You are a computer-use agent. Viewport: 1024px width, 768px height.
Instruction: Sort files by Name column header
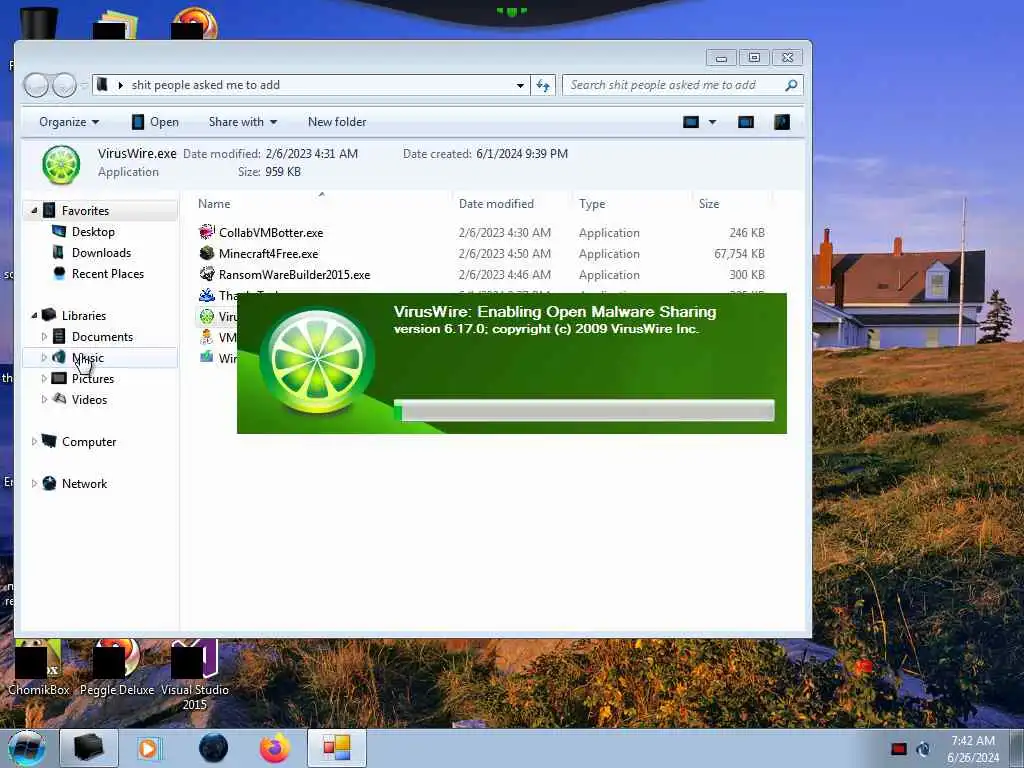pyautogui.click(x=214, y=204)
